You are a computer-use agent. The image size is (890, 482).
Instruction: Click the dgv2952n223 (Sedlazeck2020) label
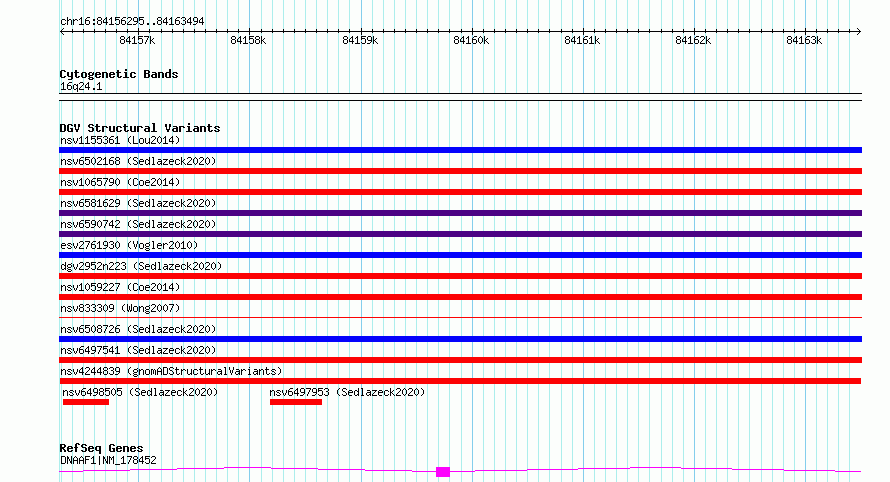click(x=141, y=266)
